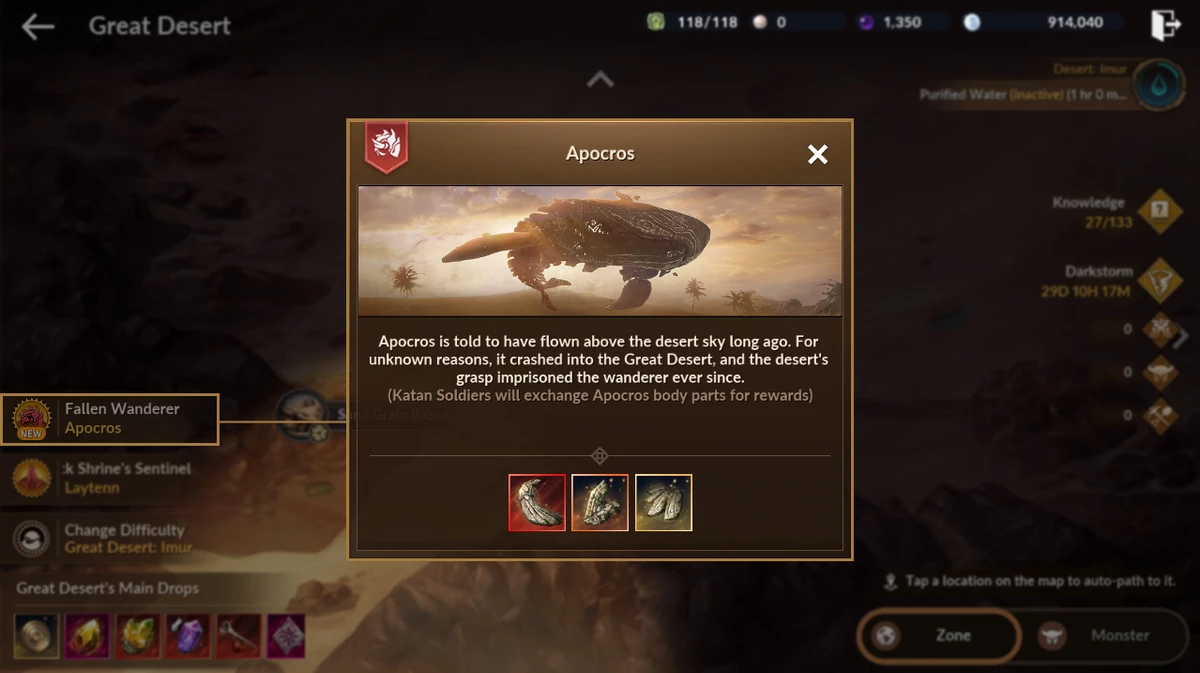Expand the right side panel arrow
Screen dimensions: 1200x673
click(x=1181, y=338)
